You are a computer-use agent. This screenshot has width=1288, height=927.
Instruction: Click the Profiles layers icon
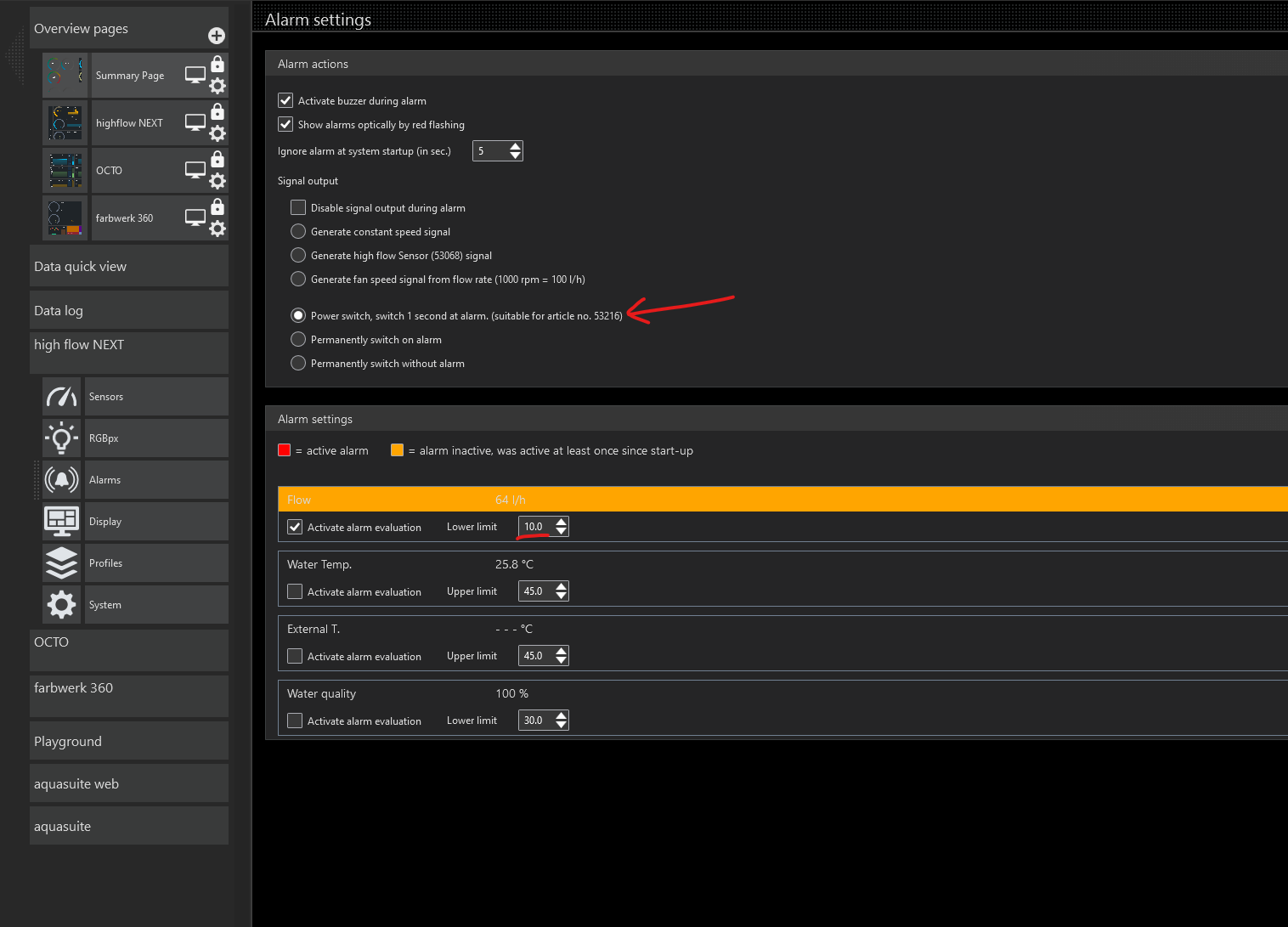tap(62, 563)
